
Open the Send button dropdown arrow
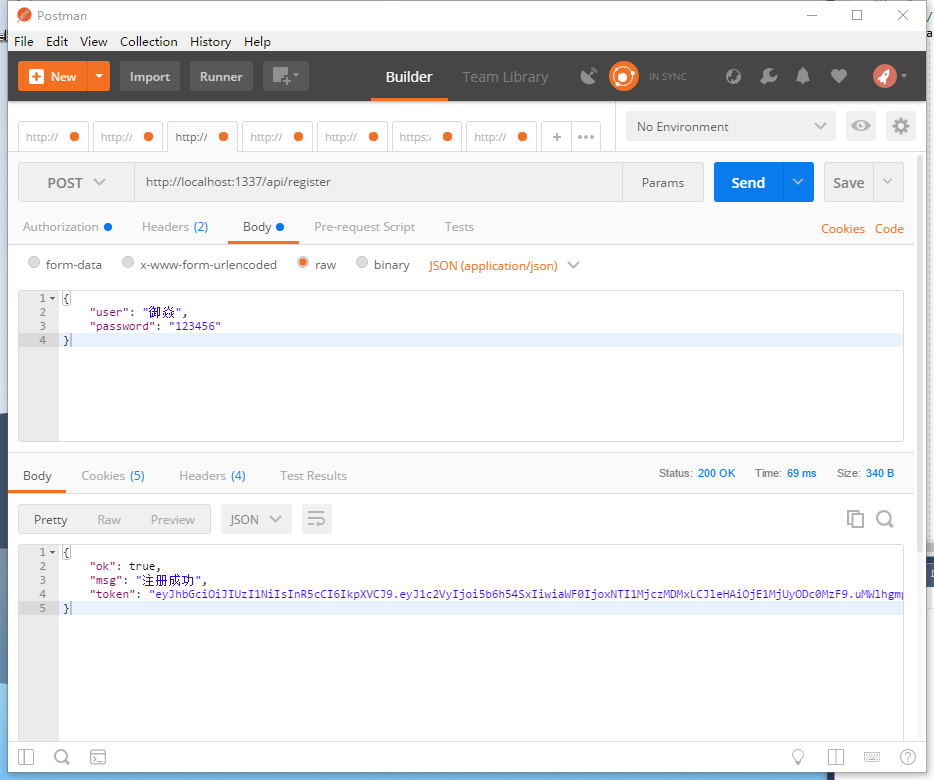click(x=798, y=182)
